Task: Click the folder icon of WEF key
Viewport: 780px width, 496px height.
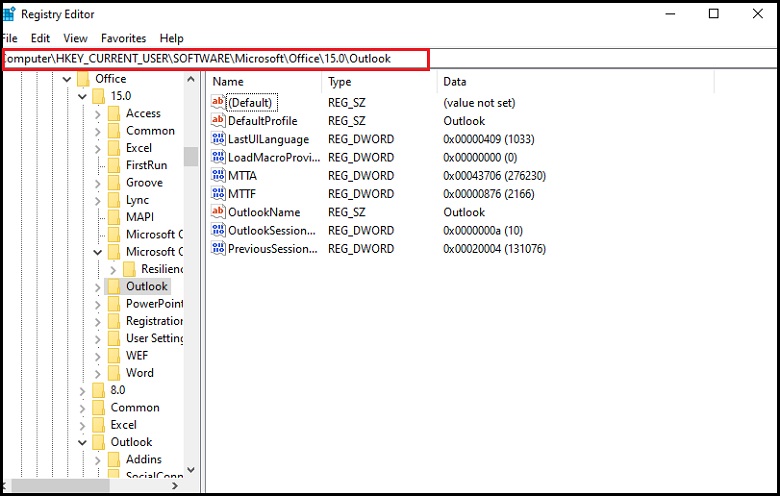Action: coord(114,356)
